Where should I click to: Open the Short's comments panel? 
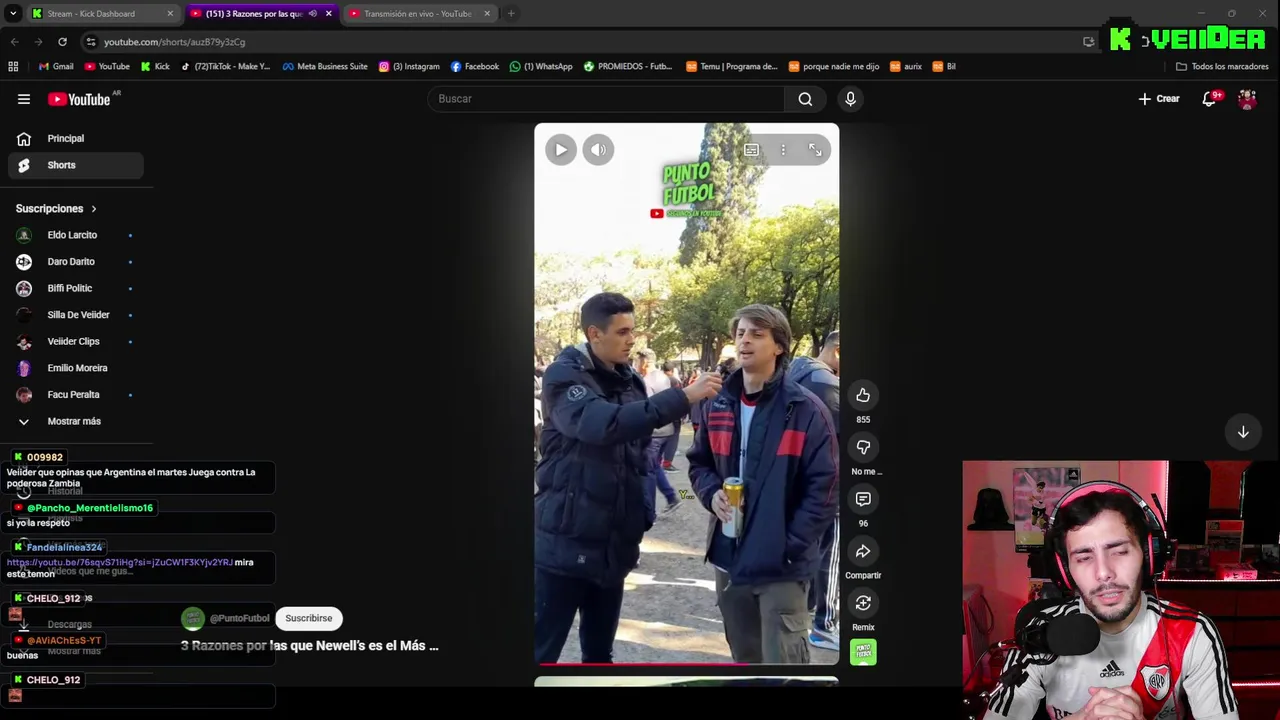coord(863,499)
